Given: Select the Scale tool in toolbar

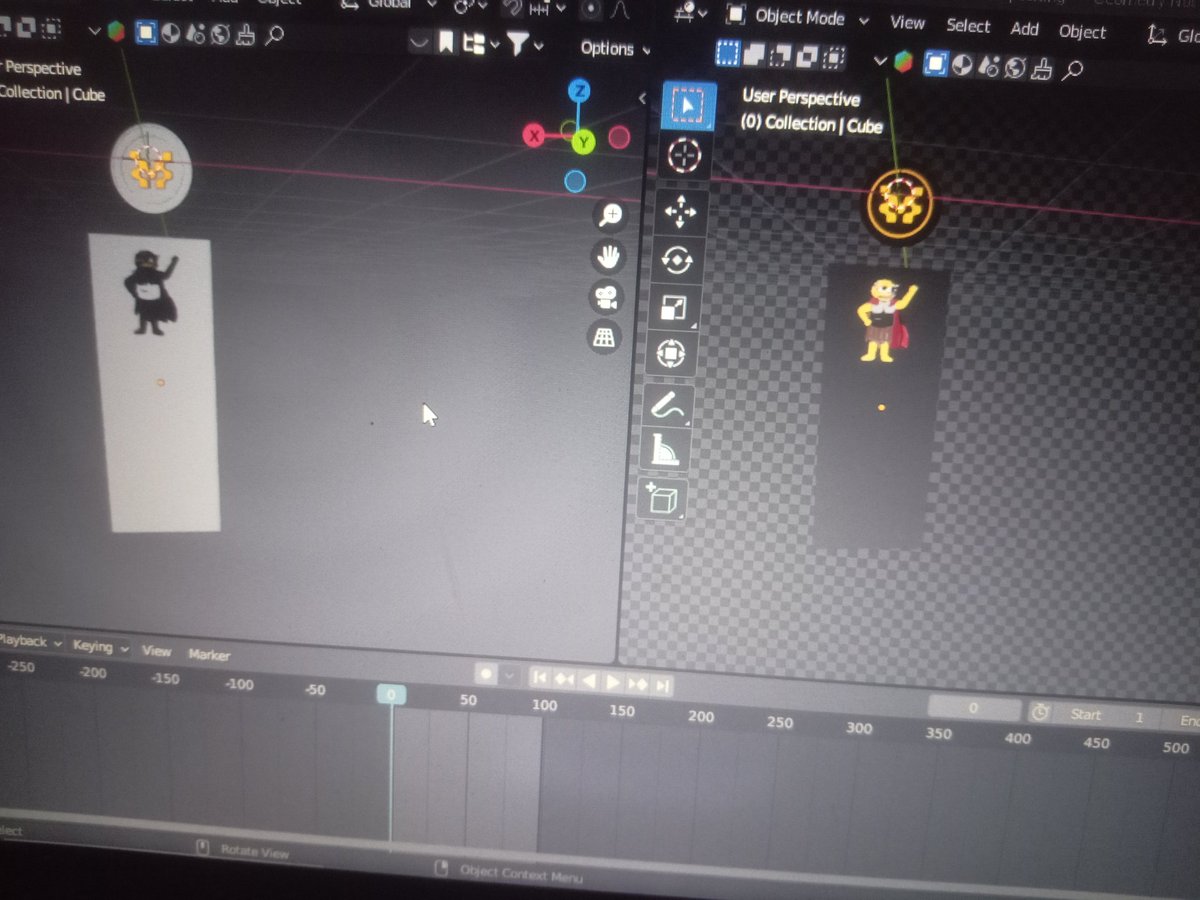Looking at the screenshot, I should 674,308.
